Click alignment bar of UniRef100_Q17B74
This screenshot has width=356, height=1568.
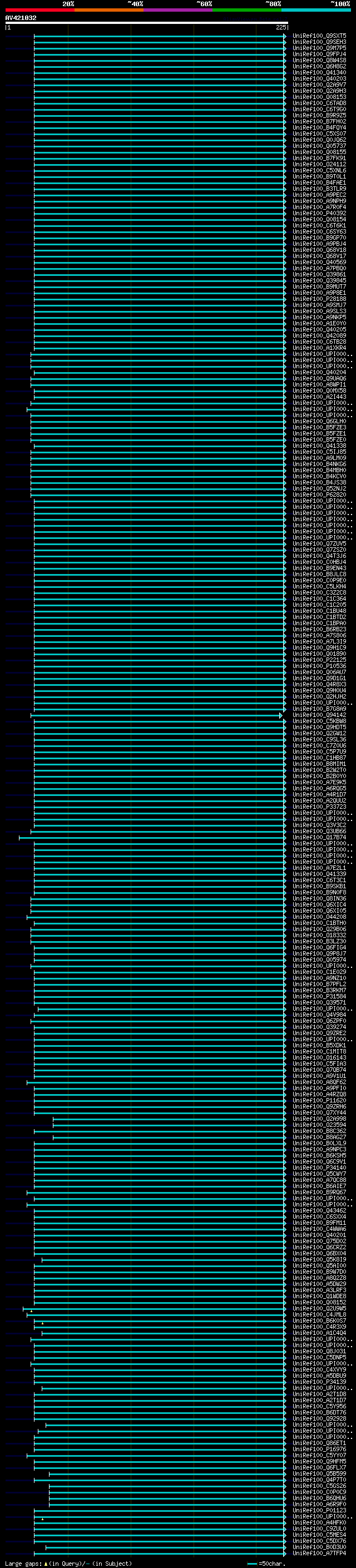tap(152, 838)
